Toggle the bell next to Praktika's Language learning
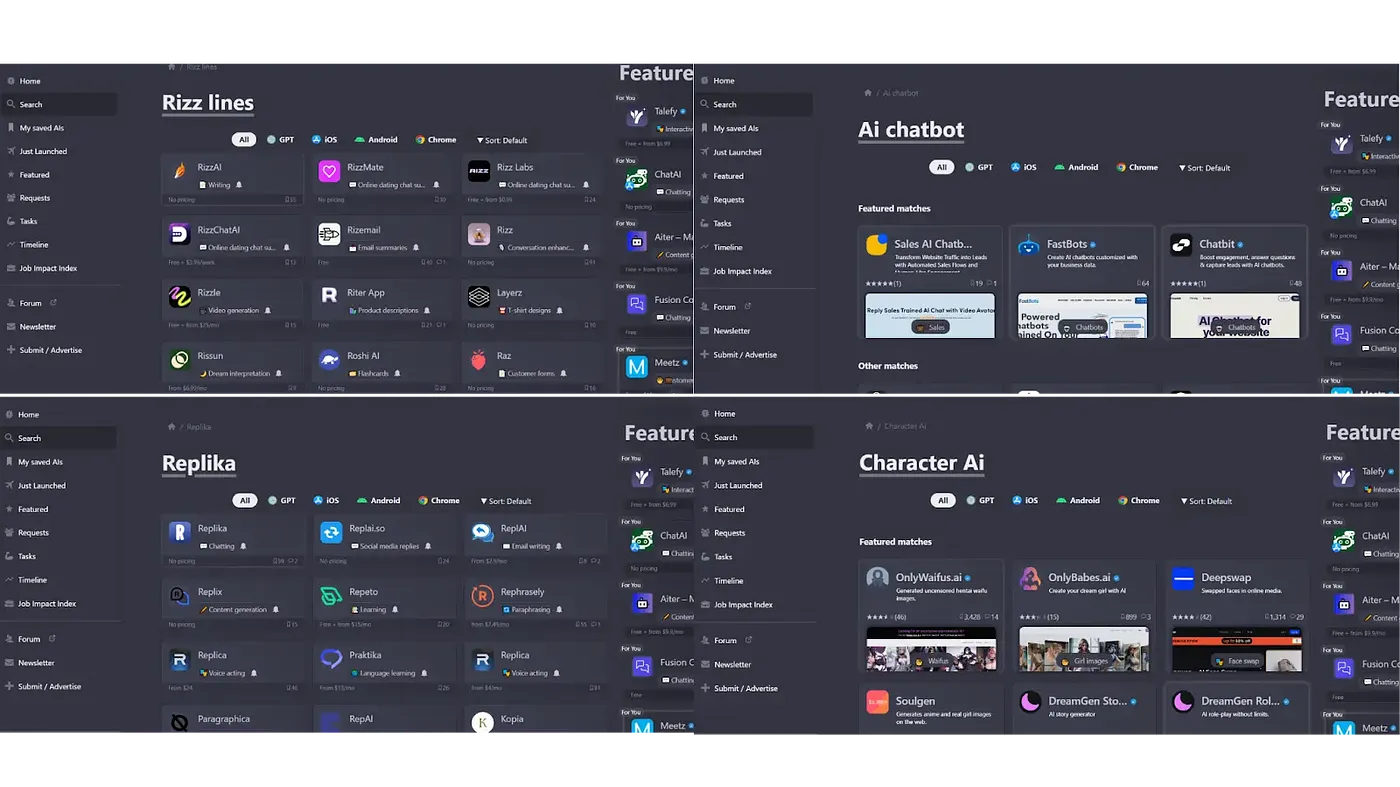 424,673
